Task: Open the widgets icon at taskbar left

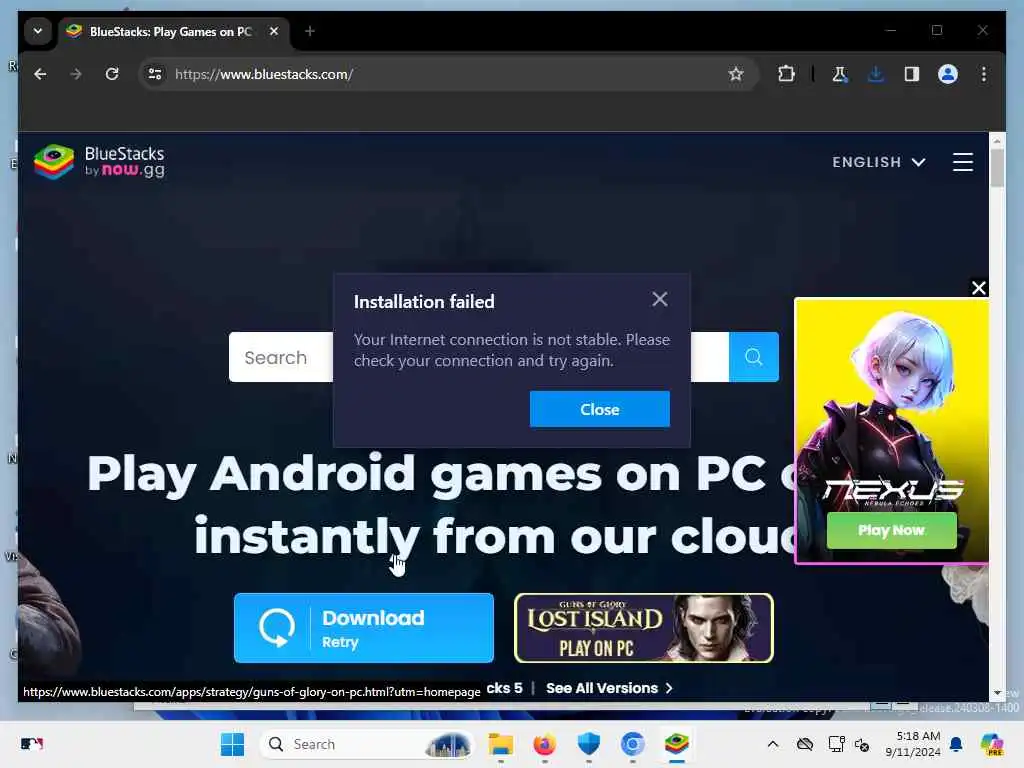Action: tap(31, 744)
